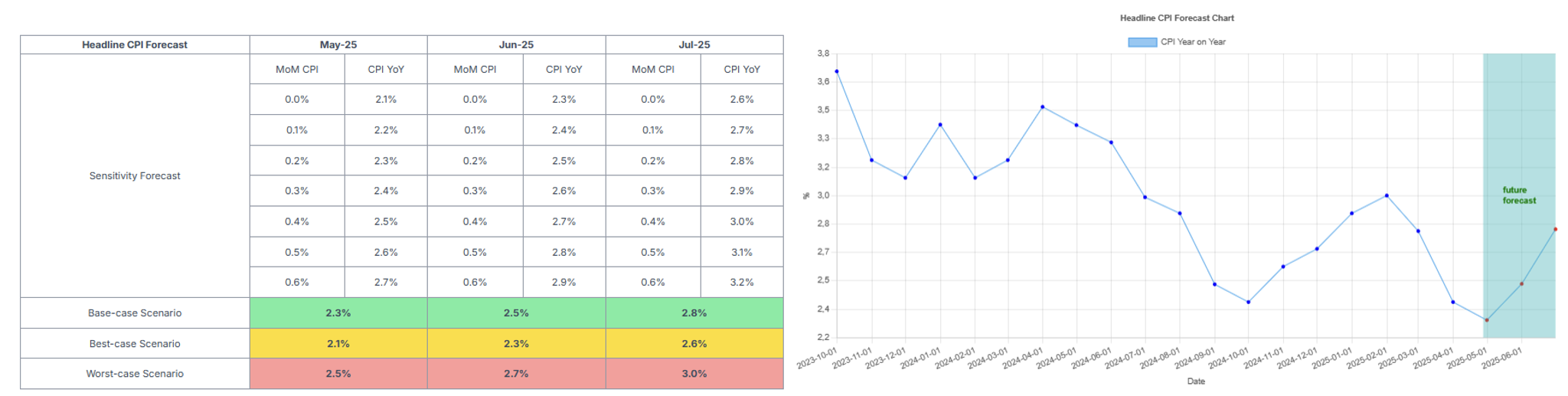Click the Headline CPI Forecast Chart title

(1177, 18)
